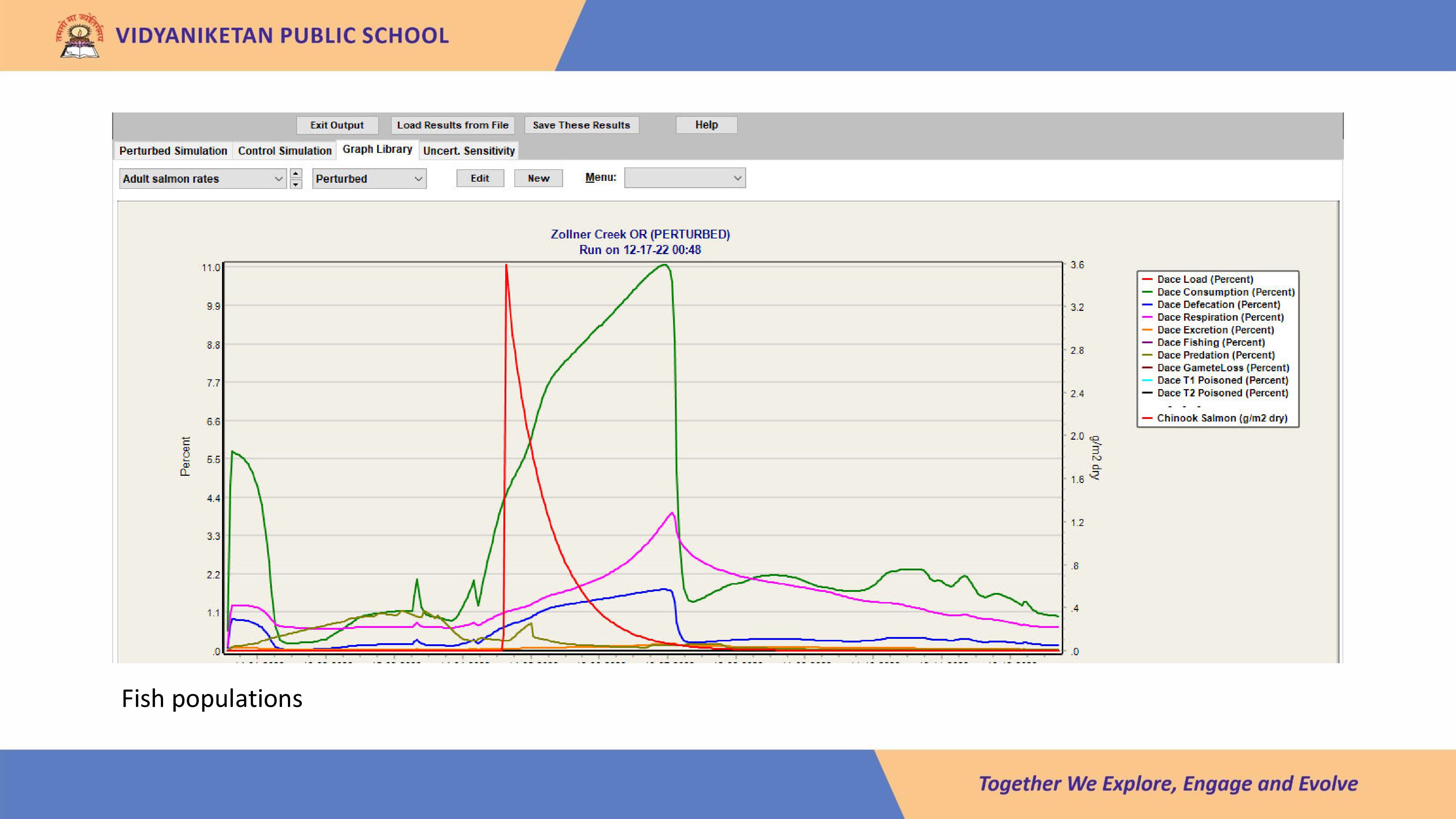Screen dimensions: 1456x819
Task: Click Dace Consumption legend entry
Action: point(1225,292)
